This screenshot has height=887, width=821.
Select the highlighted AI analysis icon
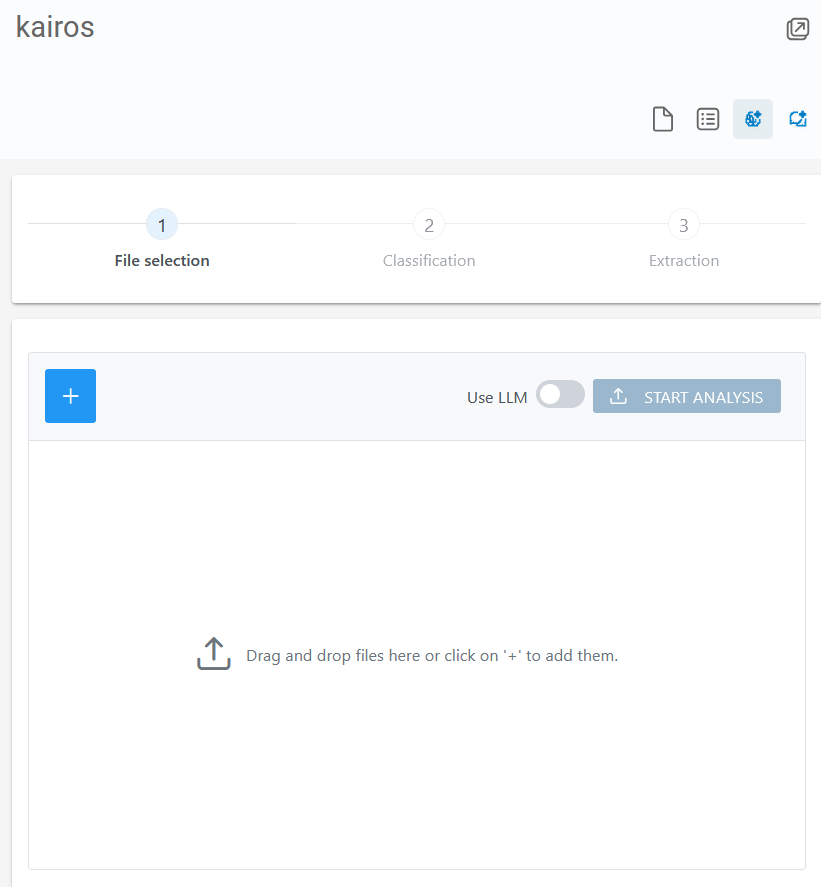pyautogui.click(x=753, y=119)
